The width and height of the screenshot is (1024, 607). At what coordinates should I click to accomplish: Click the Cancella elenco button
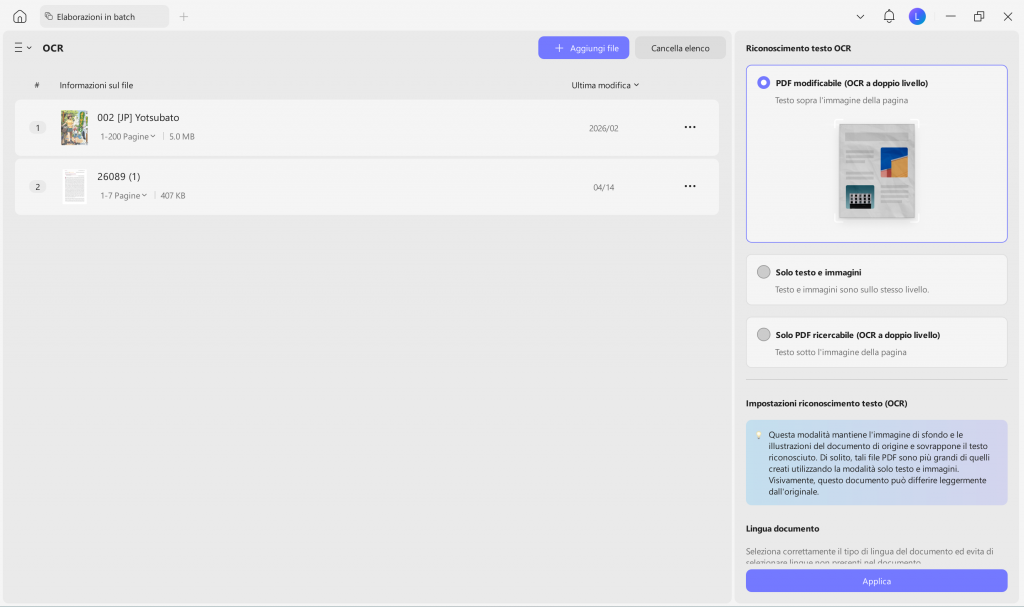680,48
